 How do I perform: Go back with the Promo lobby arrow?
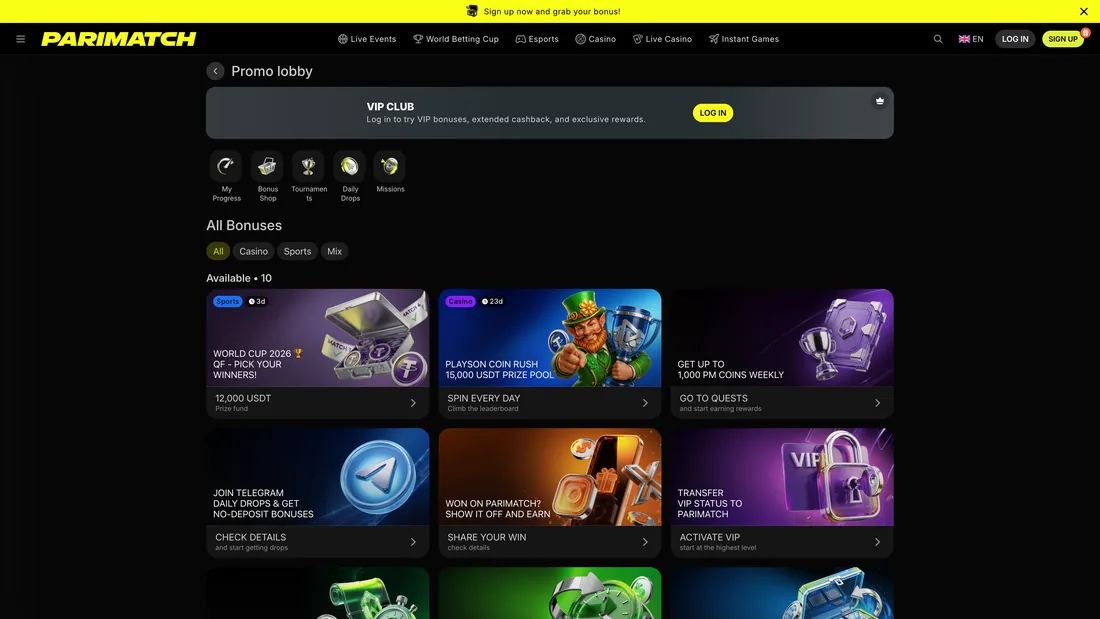click(x=215, y=71)
